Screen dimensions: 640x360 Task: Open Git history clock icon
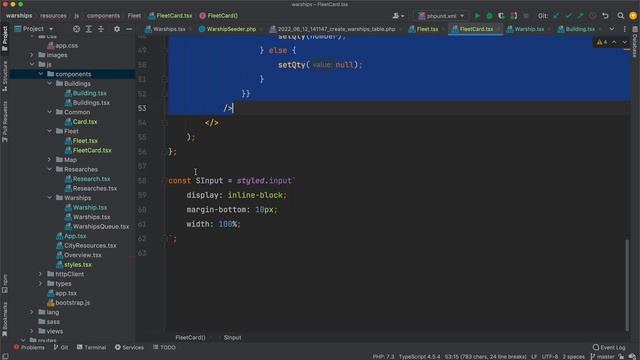(x=593, y=16)
